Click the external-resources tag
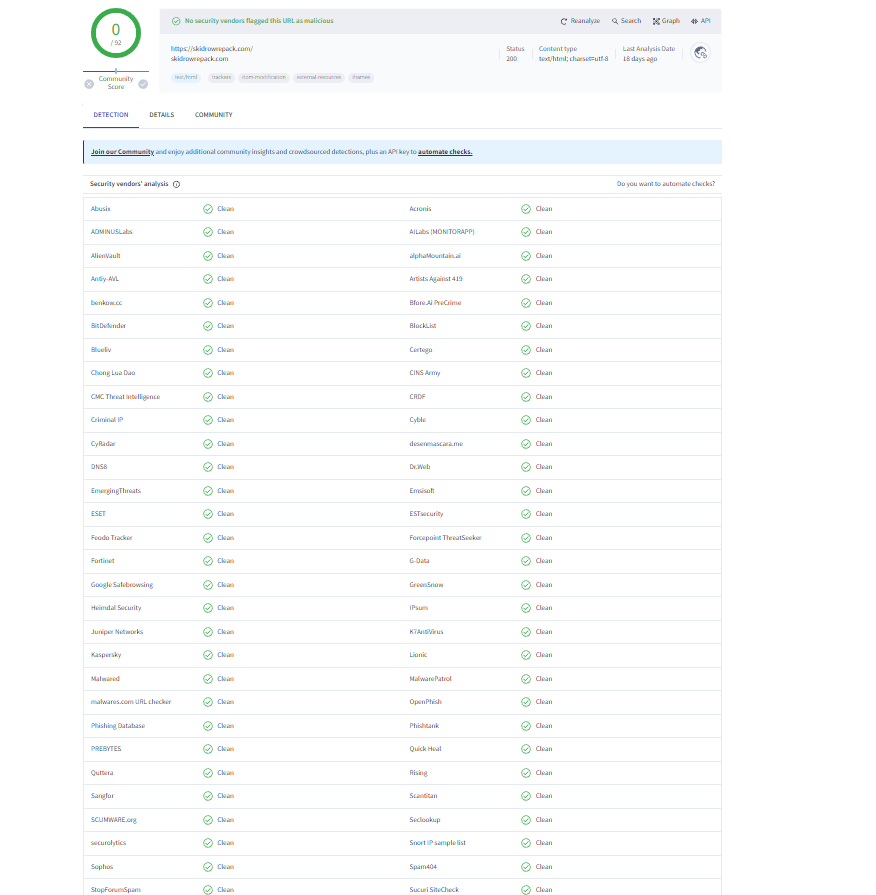876x895 pixels. [319, 76]
